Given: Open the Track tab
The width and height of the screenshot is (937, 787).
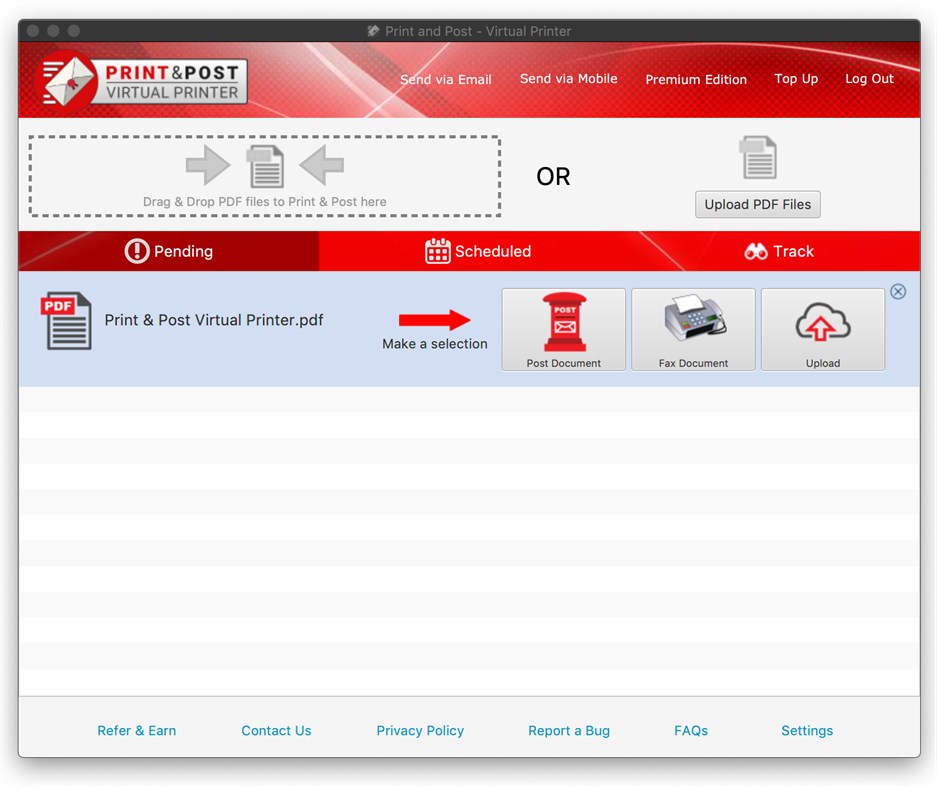Looking at the screenshot, I should click(x=779, y=251).
